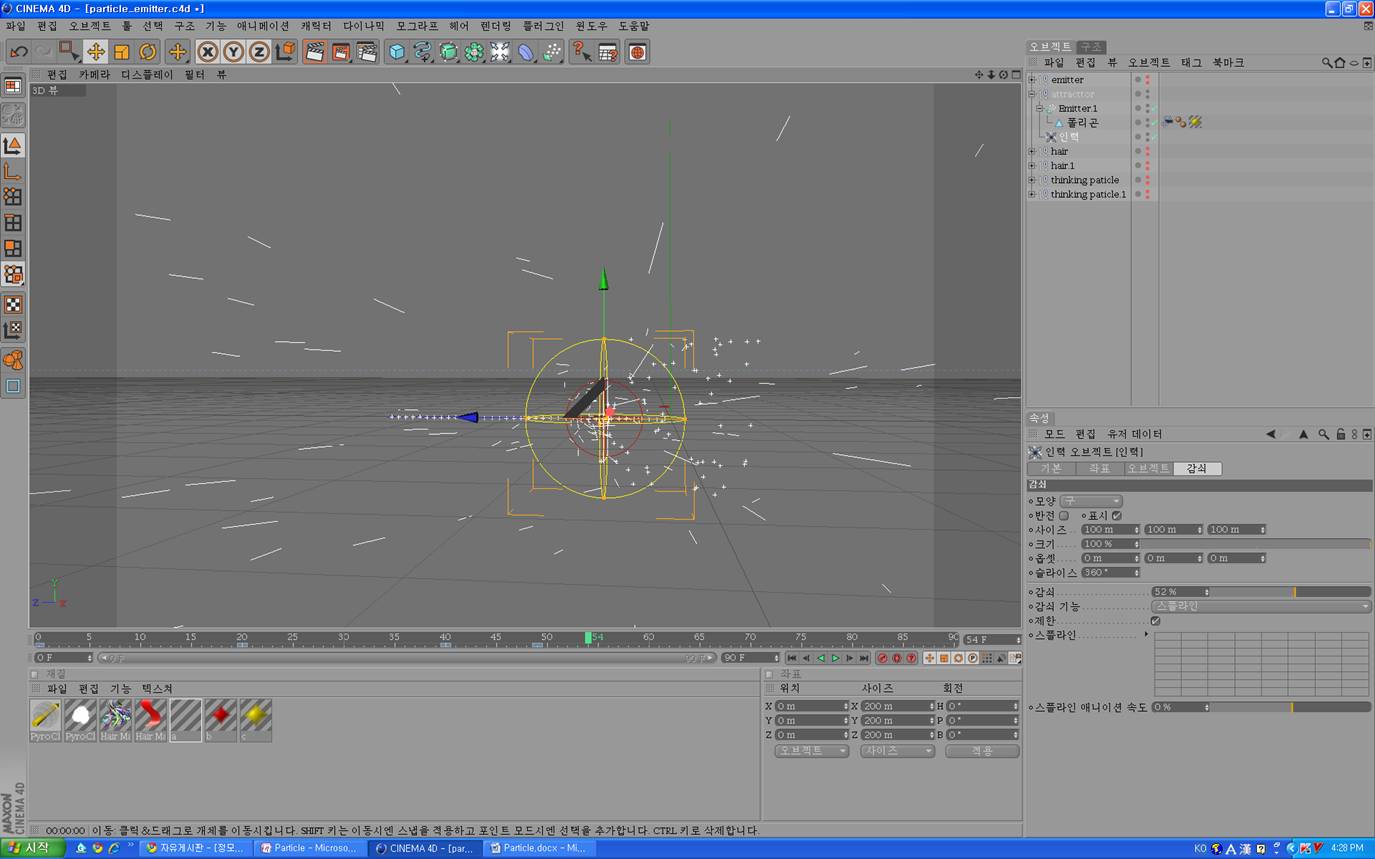Expand the emitter object in tree
The width and height of the screenshot is (1375, 859).
1032,80
